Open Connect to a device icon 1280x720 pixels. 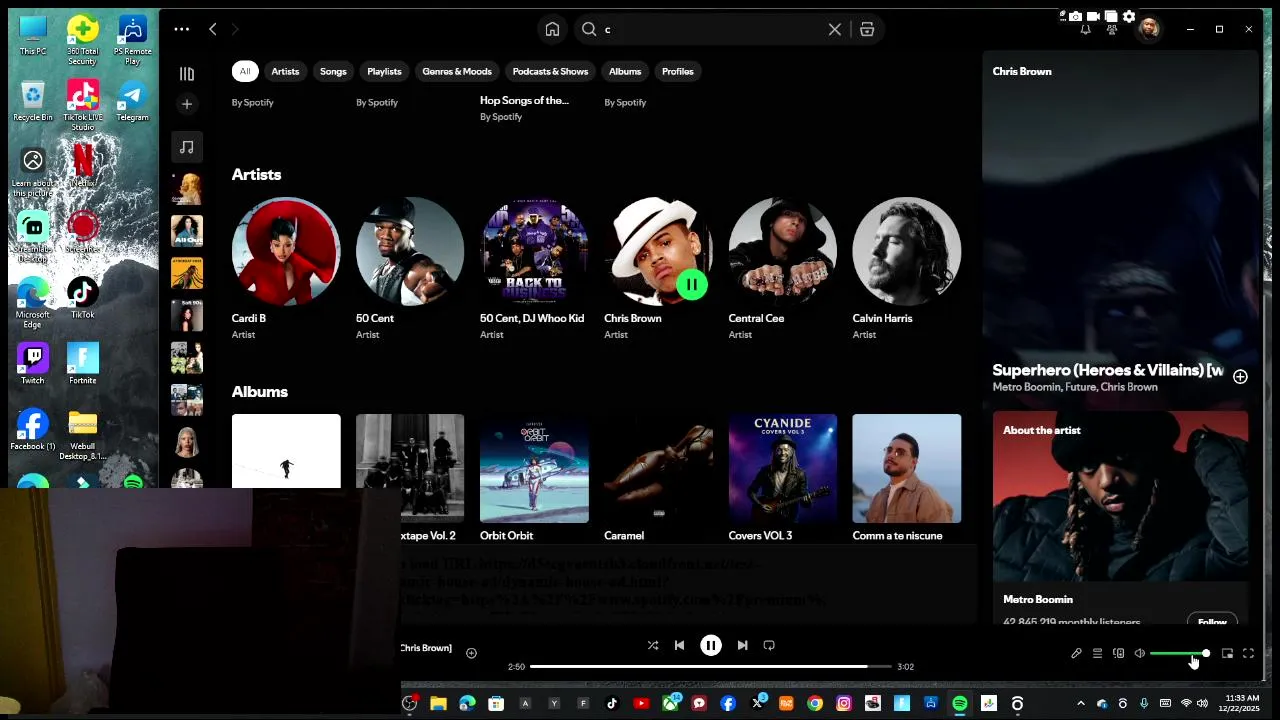[1118, 654]
